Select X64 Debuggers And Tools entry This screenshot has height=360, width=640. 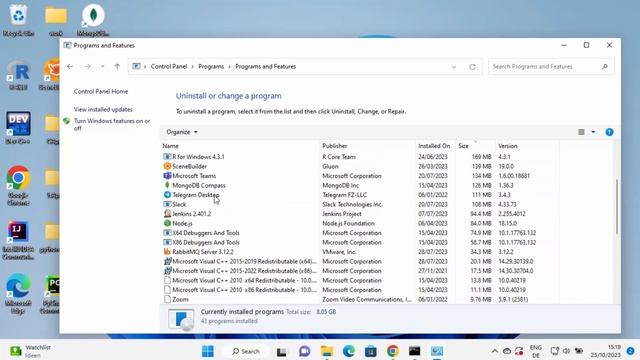[x=206, y=233]
